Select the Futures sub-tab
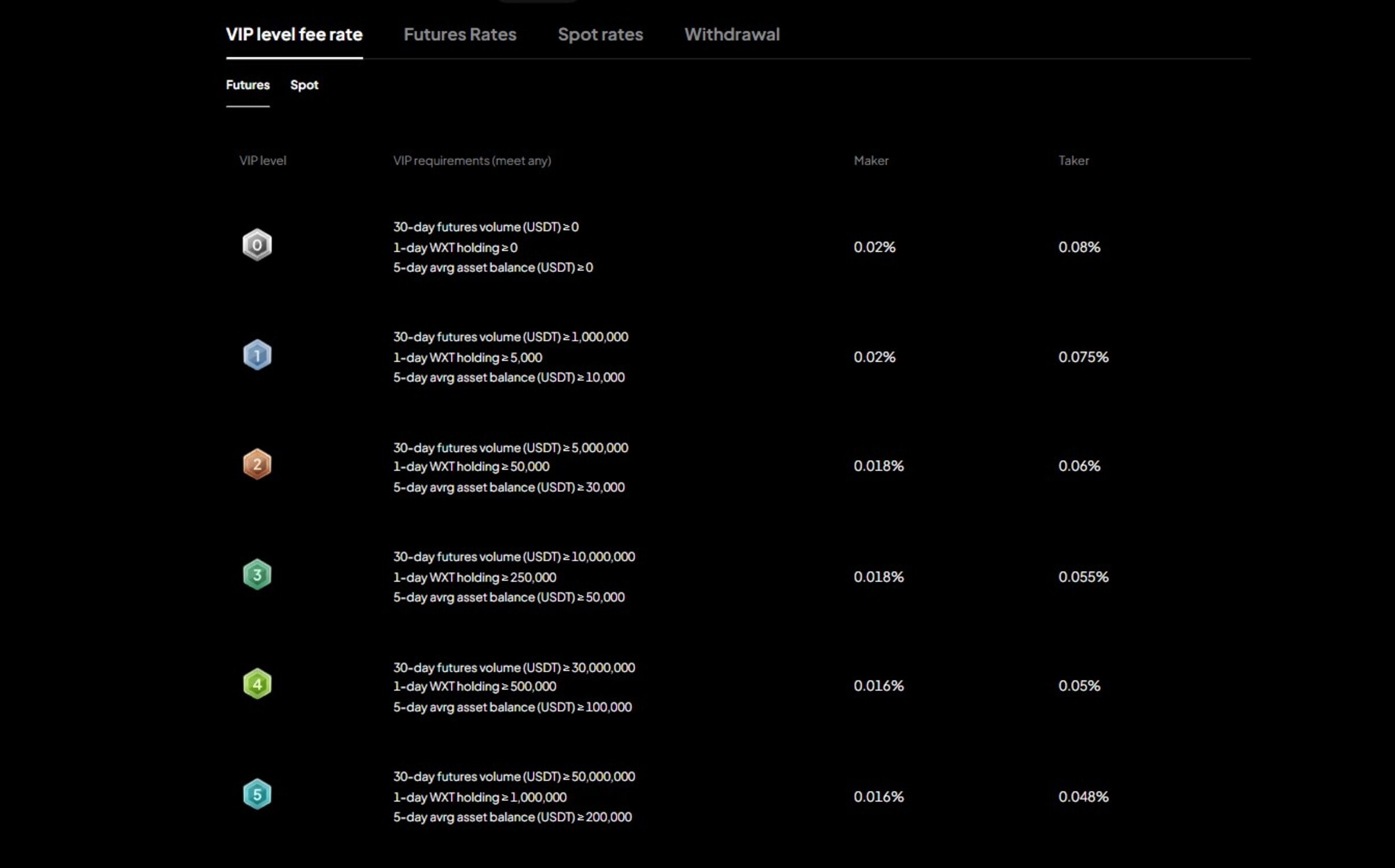The width and height of the screenshot is (1395, 868). [x=248, y=85]
